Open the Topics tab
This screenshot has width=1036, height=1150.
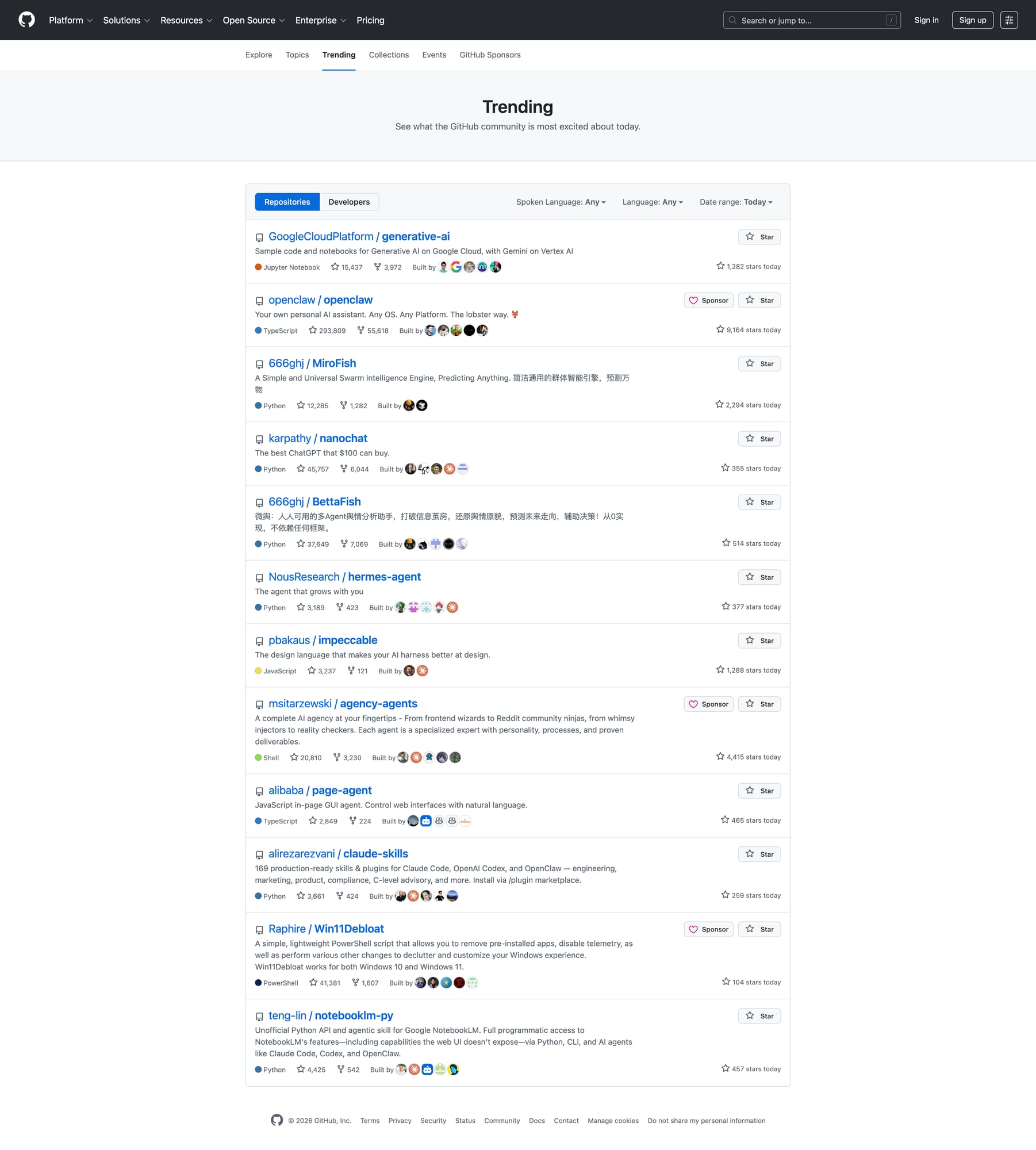297,55
